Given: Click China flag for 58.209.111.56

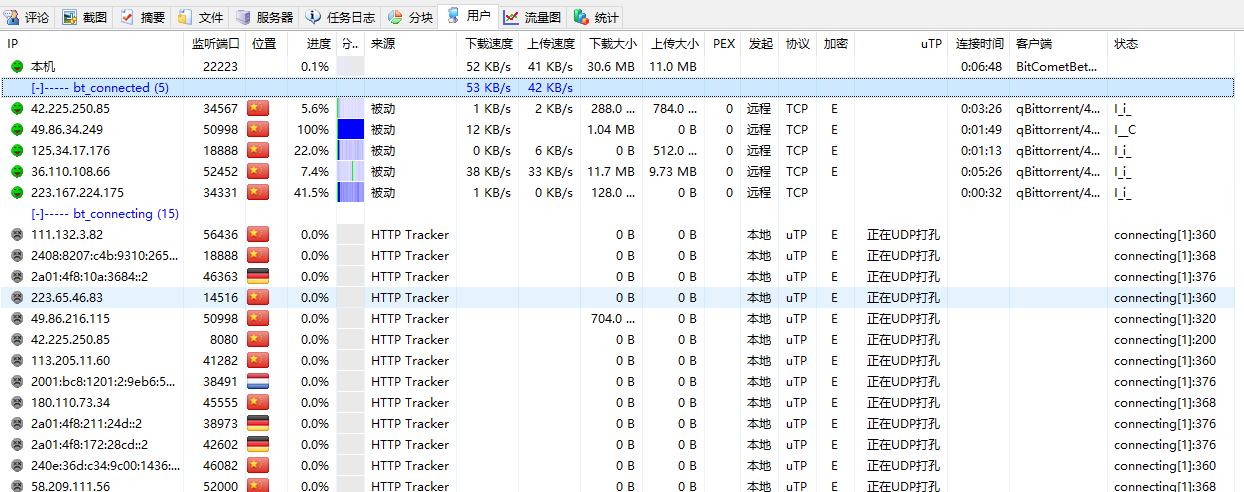Looking at the screenshot, I should pyautogui.click(x=258, y=486).
